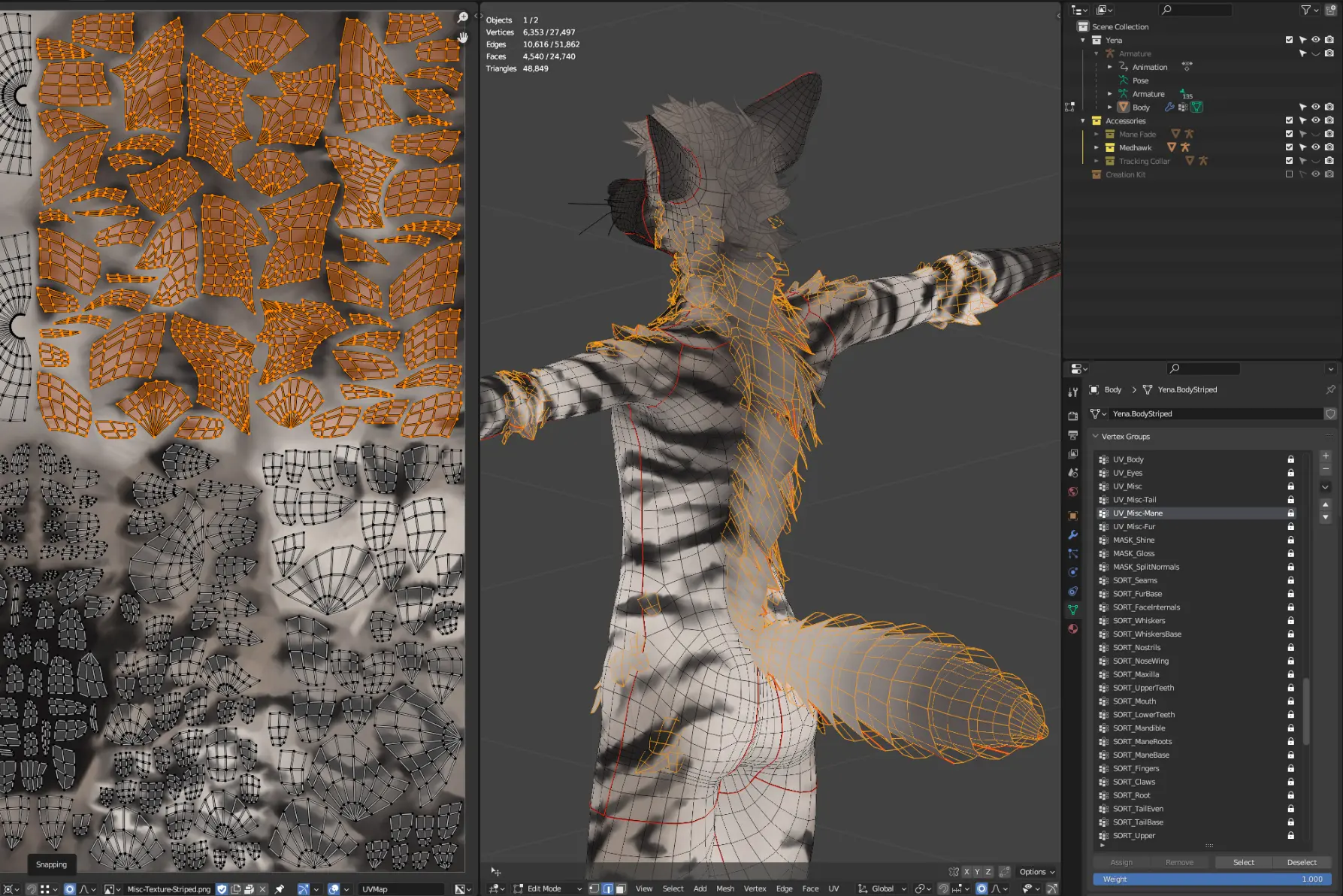Click the outliner filter funnel icon
Image resolution: width=1343 pixels, height=896 pixels.
coord(1305,10)
